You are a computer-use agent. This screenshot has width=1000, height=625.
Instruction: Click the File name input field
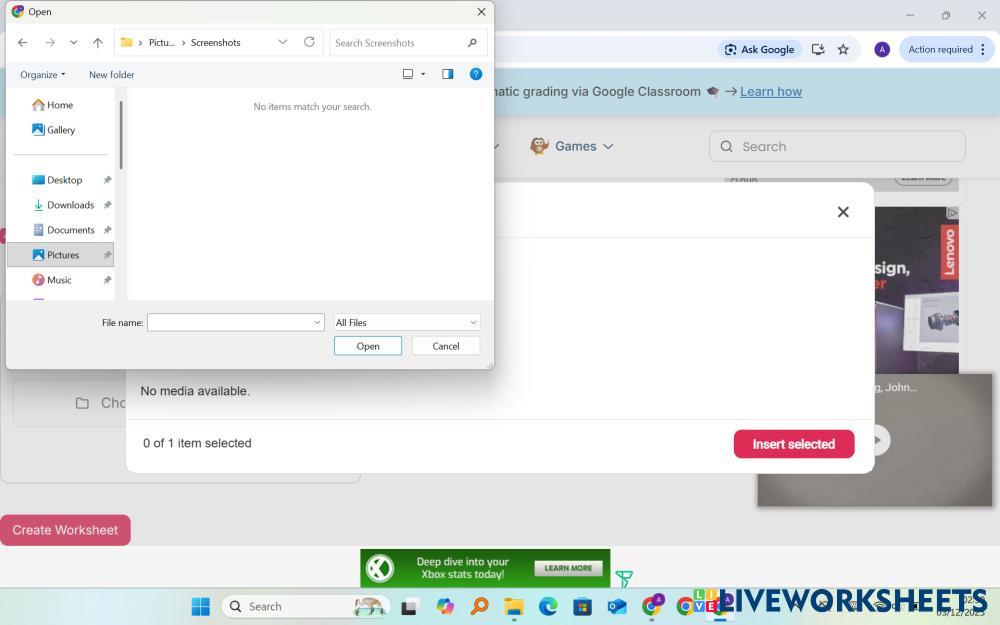[x=230, y=322]
